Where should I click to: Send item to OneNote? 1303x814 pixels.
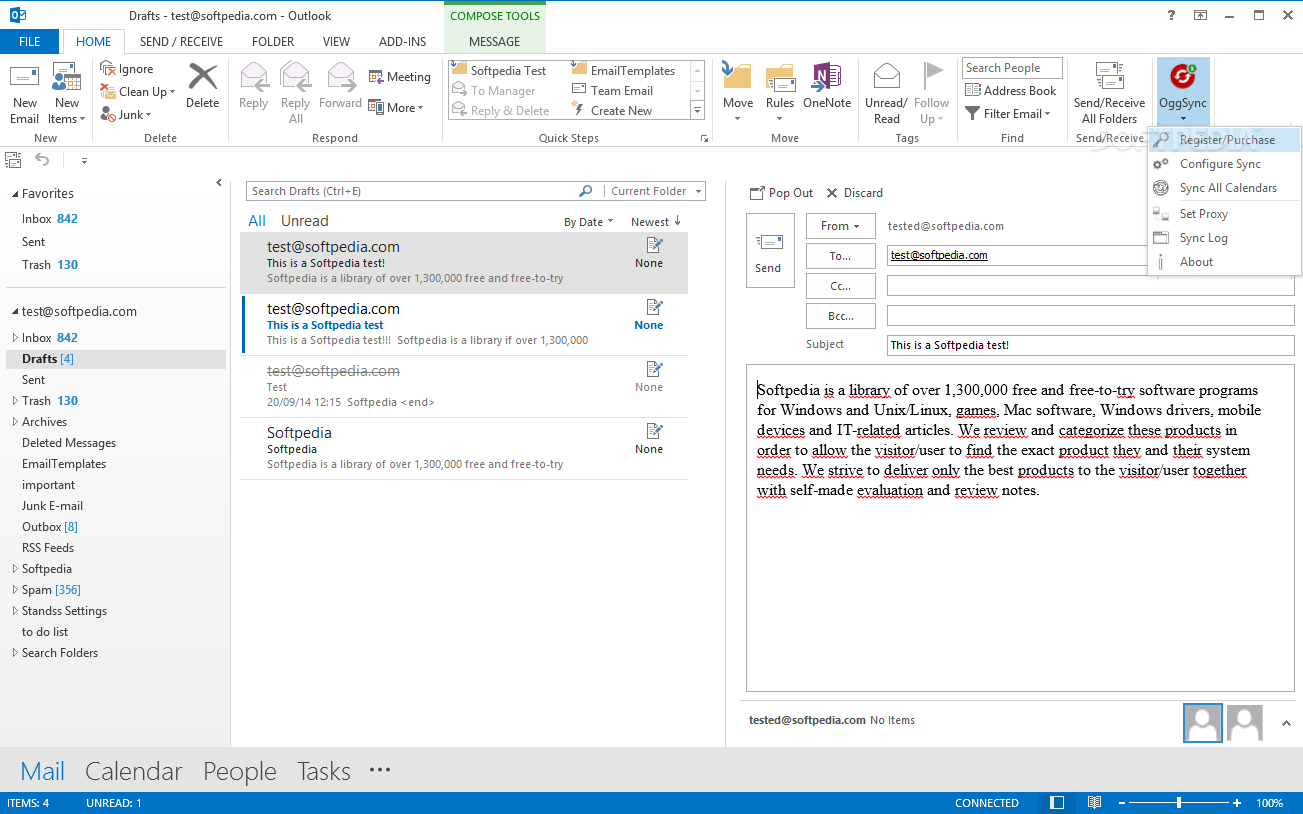coord(826,86)
